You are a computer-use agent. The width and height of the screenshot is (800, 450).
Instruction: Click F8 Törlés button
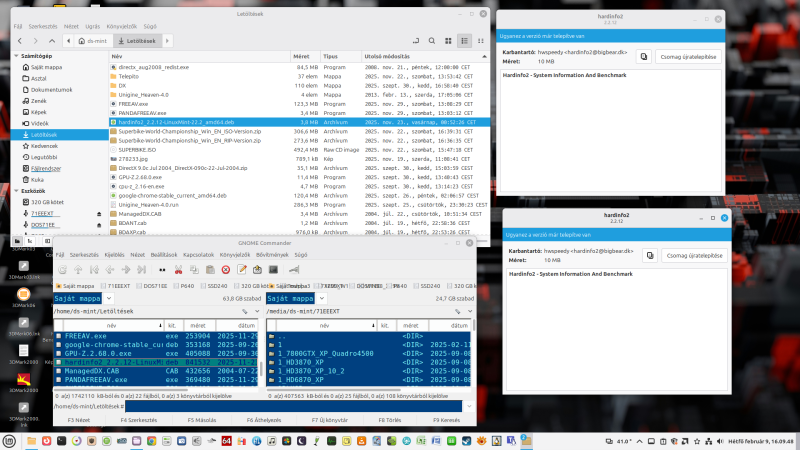(389, 420)
